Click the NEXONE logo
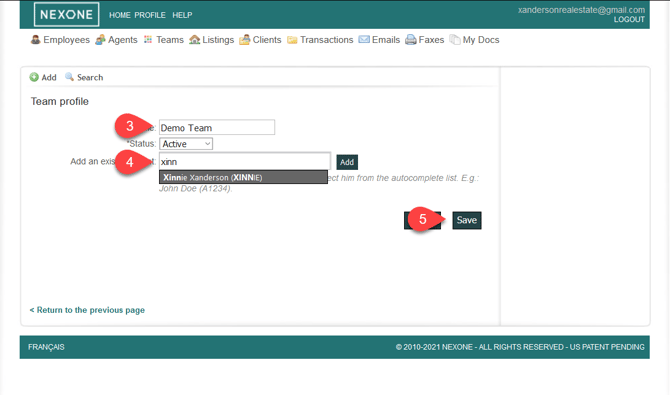Screen dimensions: 670x395 coord(66,15)
